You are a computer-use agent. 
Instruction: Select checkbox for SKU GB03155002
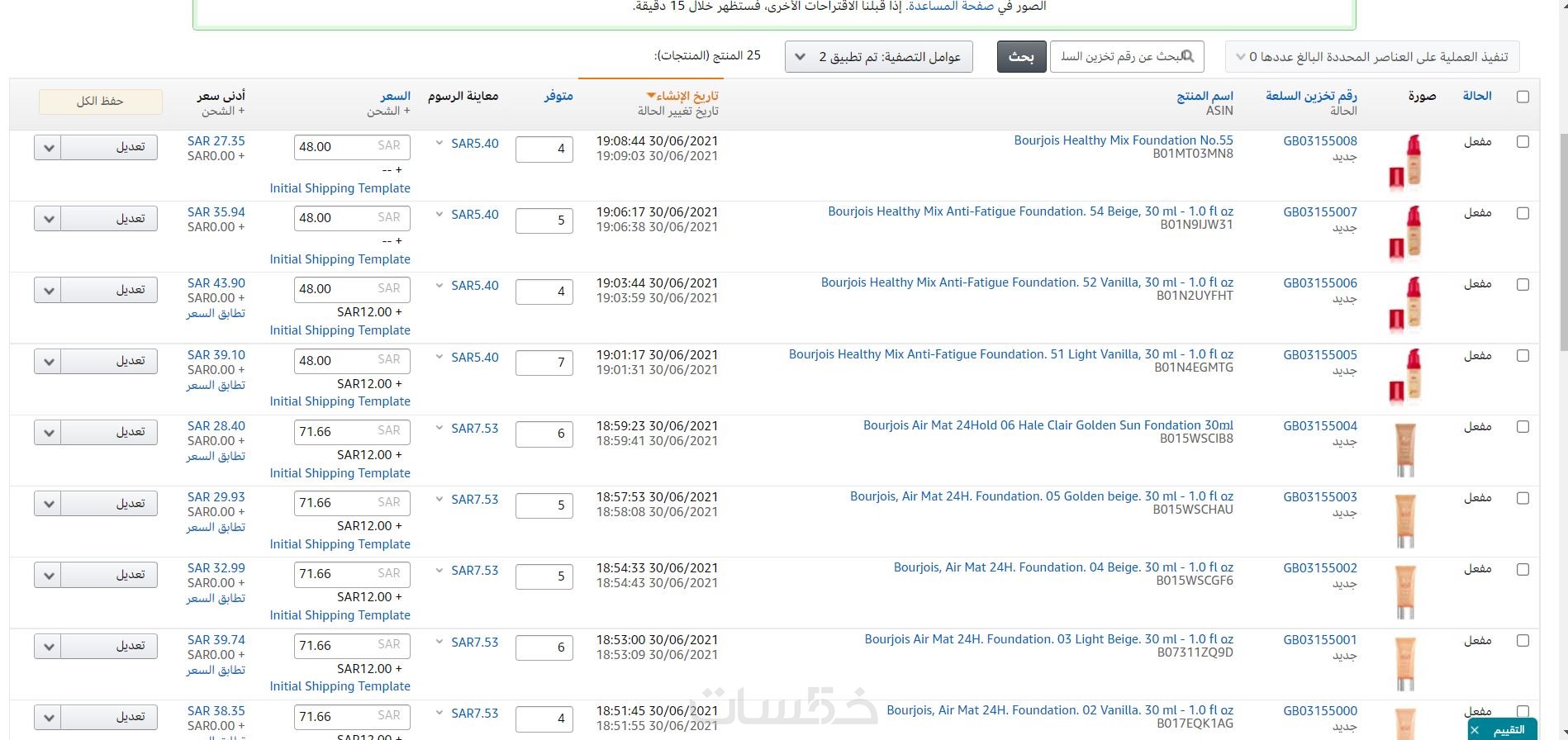(1523, 569)
